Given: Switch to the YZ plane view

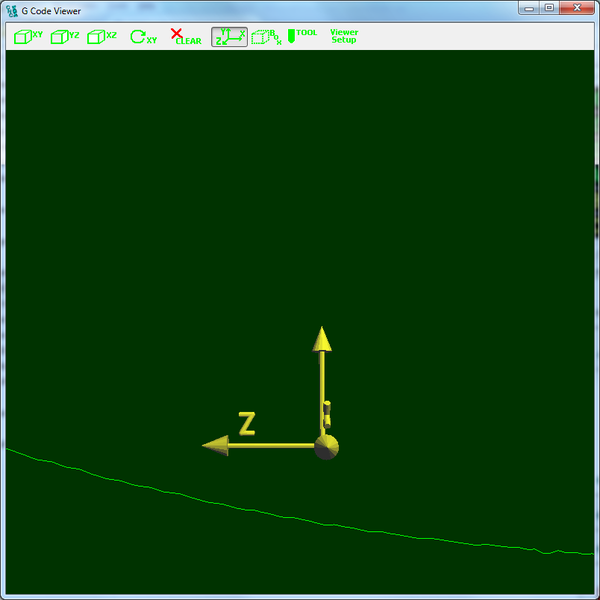Looking at the screenshot, I should [x=65, y=37].
